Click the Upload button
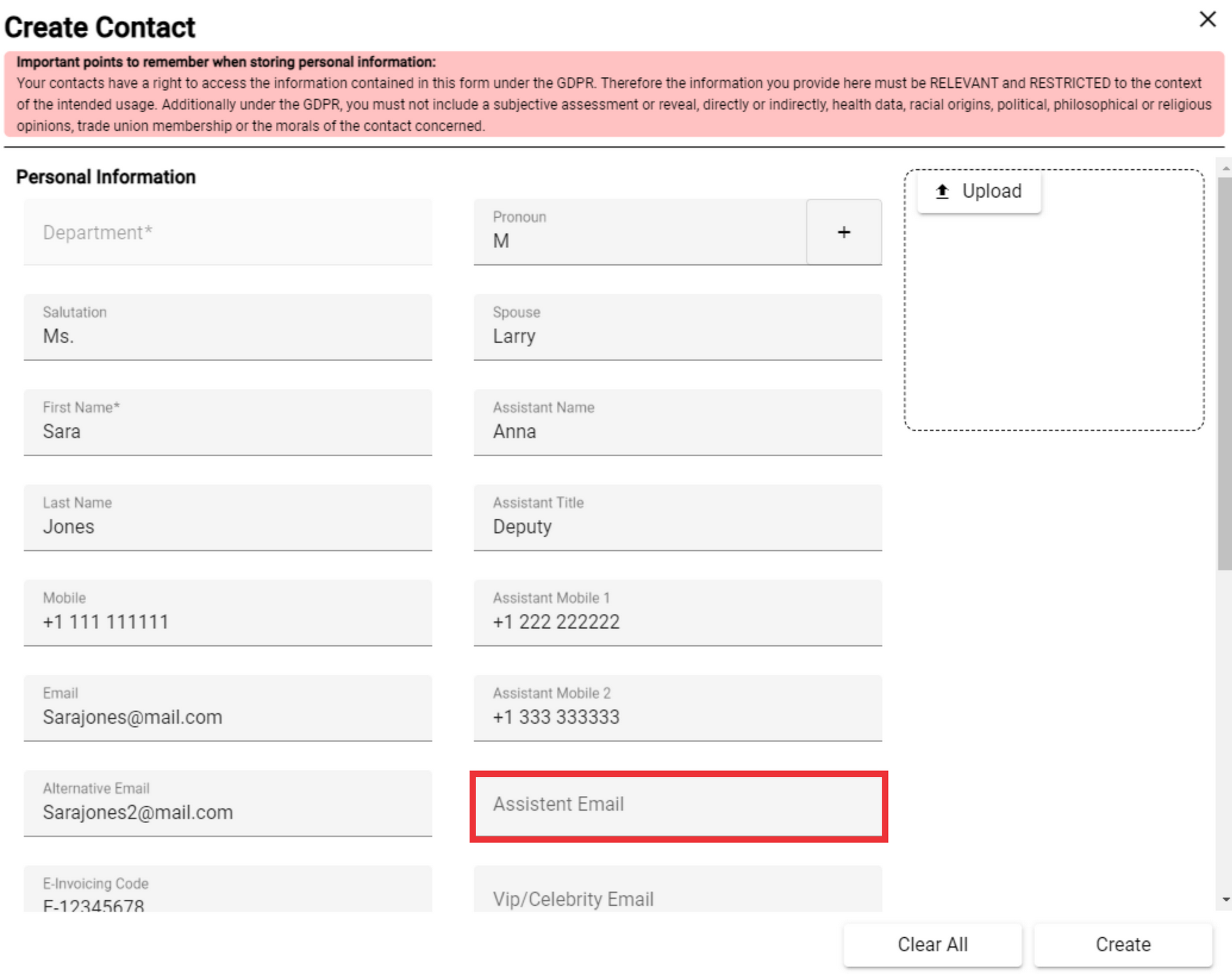The image size is (1232, 975). [979, 191]
